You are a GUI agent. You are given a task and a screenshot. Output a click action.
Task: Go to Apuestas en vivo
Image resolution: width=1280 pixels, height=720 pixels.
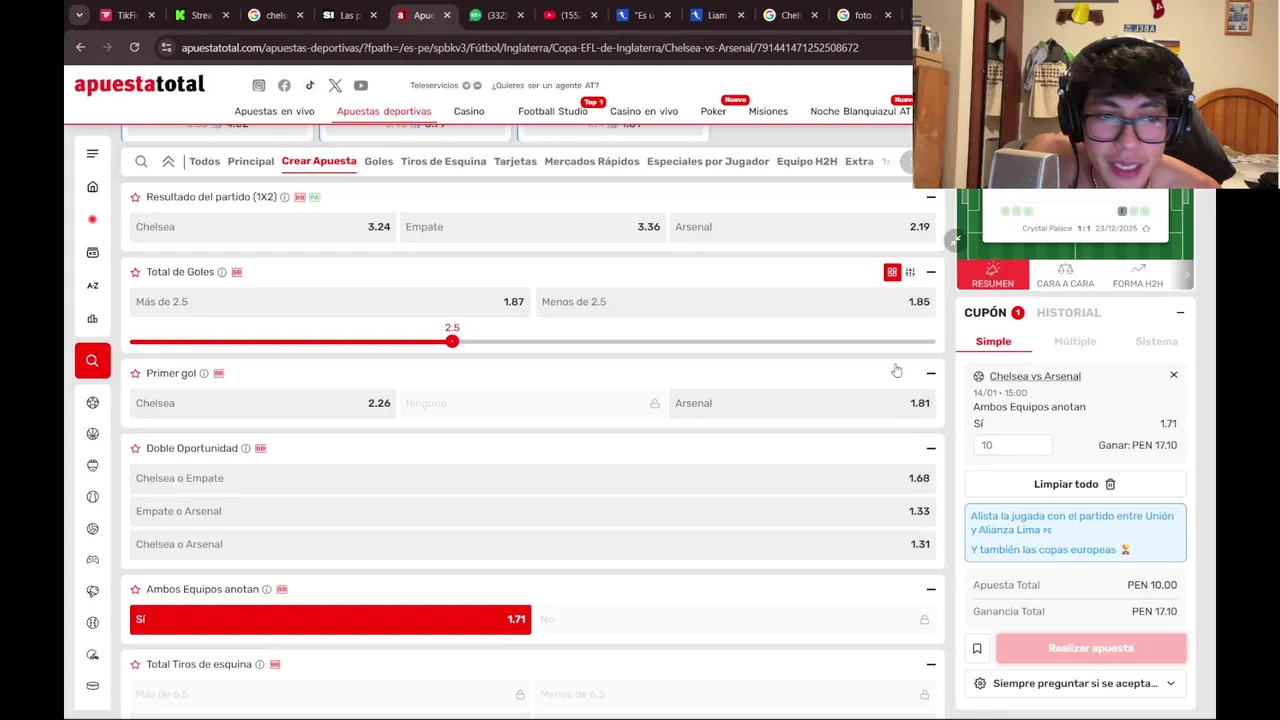point(274,111)
